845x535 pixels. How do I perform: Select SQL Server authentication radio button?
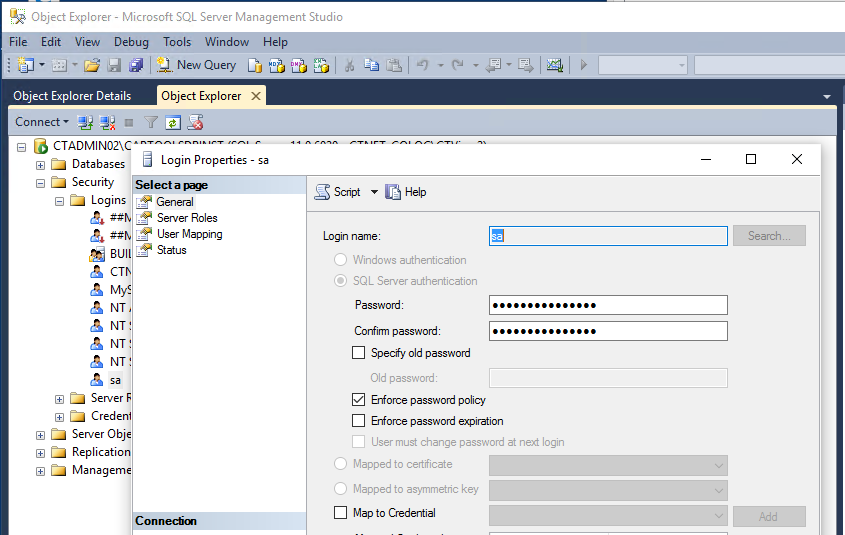coord(340,281)
